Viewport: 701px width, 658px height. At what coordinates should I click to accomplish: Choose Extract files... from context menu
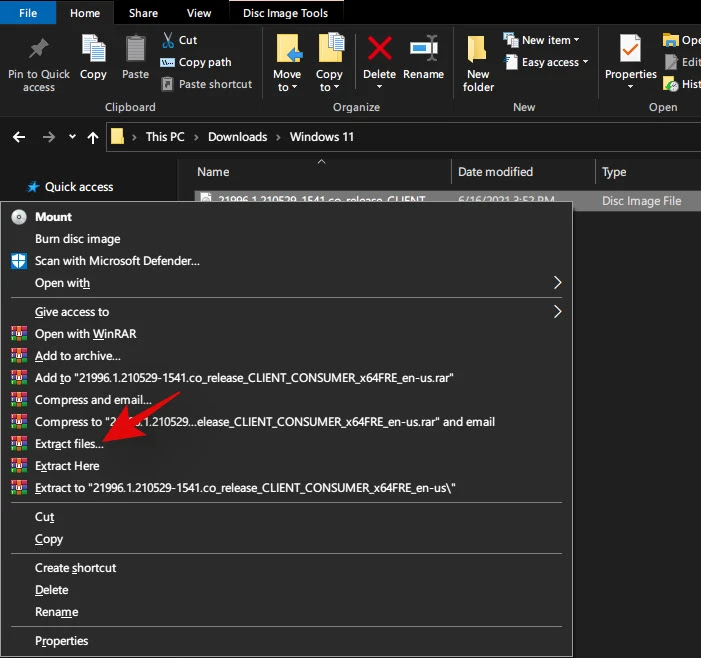pyautogui.click(x=286, y=443)
